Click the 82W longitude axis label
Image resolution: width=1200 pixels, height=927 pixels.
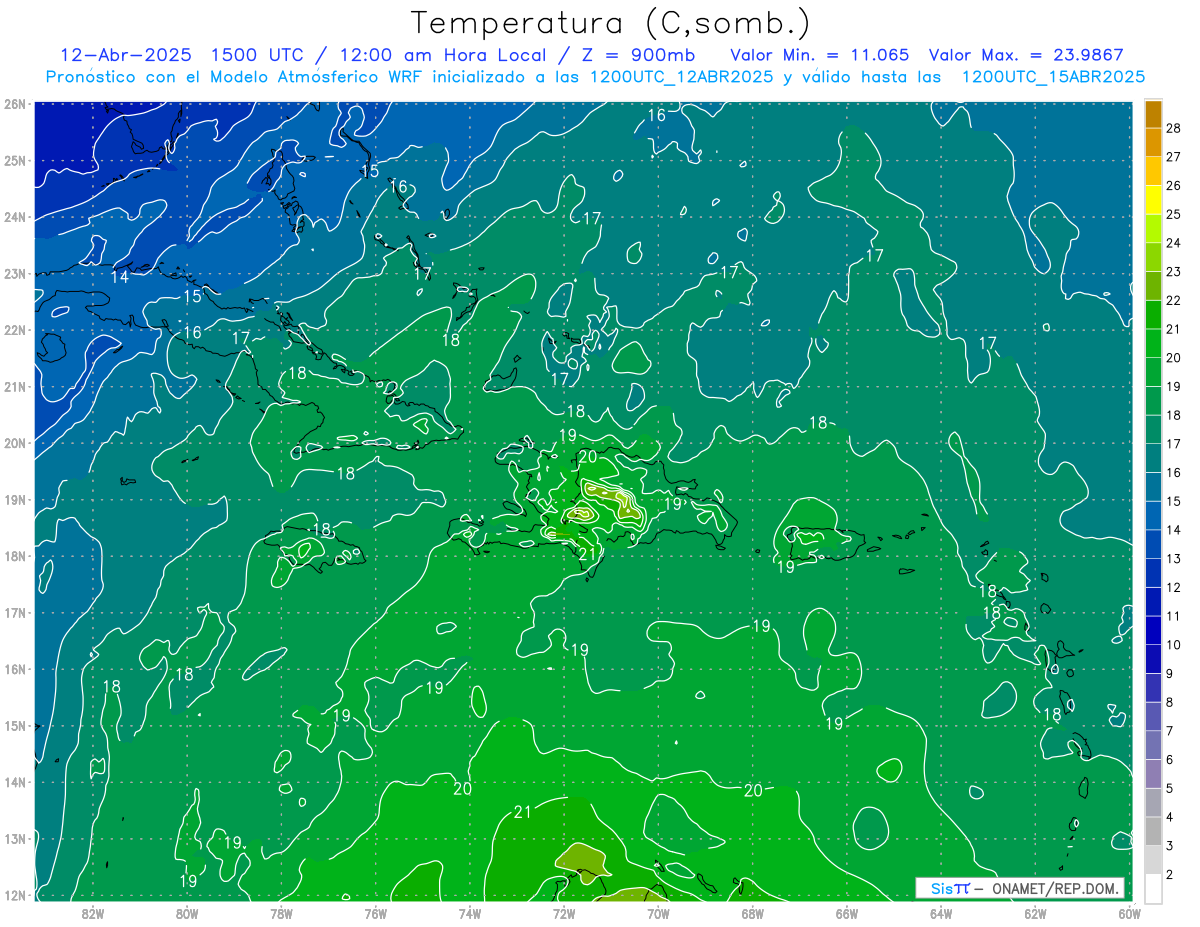[93, 913]
